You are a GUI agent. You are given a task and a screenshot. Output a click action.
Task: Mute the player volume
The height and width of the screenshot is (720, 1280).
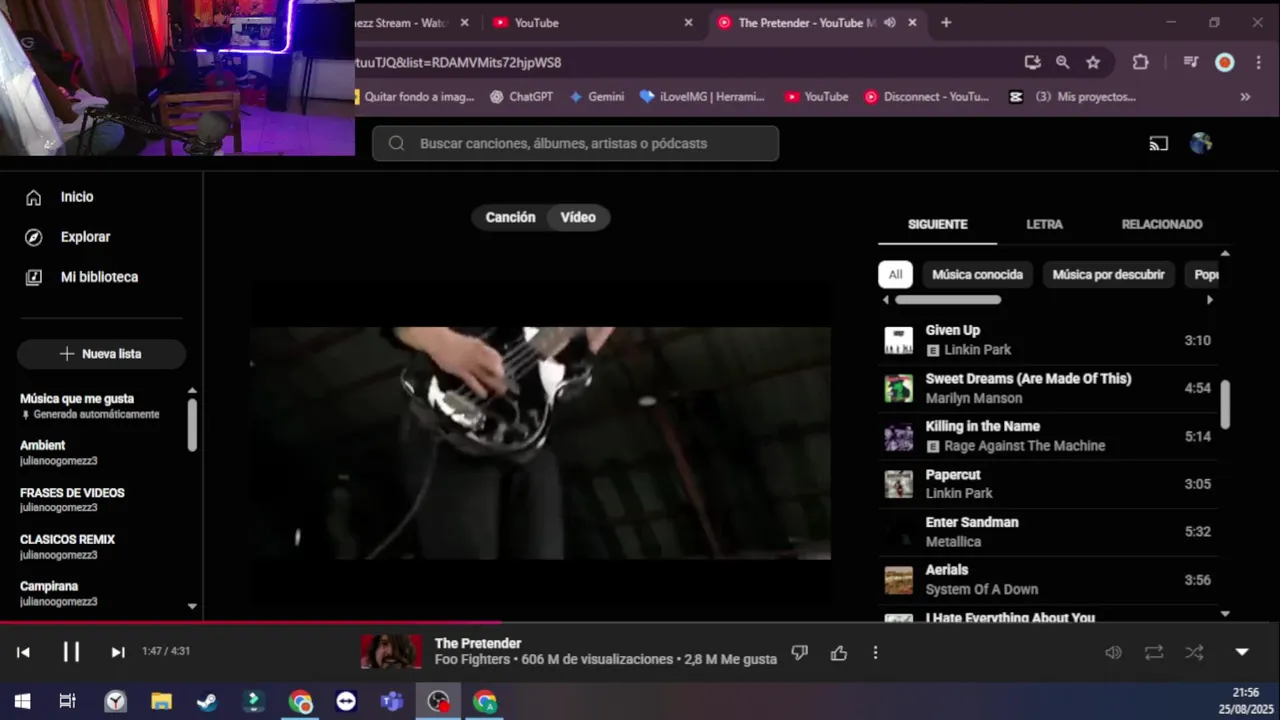click(1113, 653)
